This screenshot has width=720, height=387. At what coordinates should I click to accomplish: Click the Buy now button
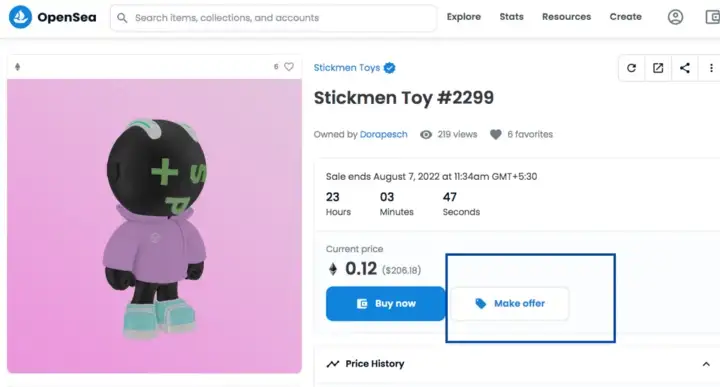click(x=385, y=303)
